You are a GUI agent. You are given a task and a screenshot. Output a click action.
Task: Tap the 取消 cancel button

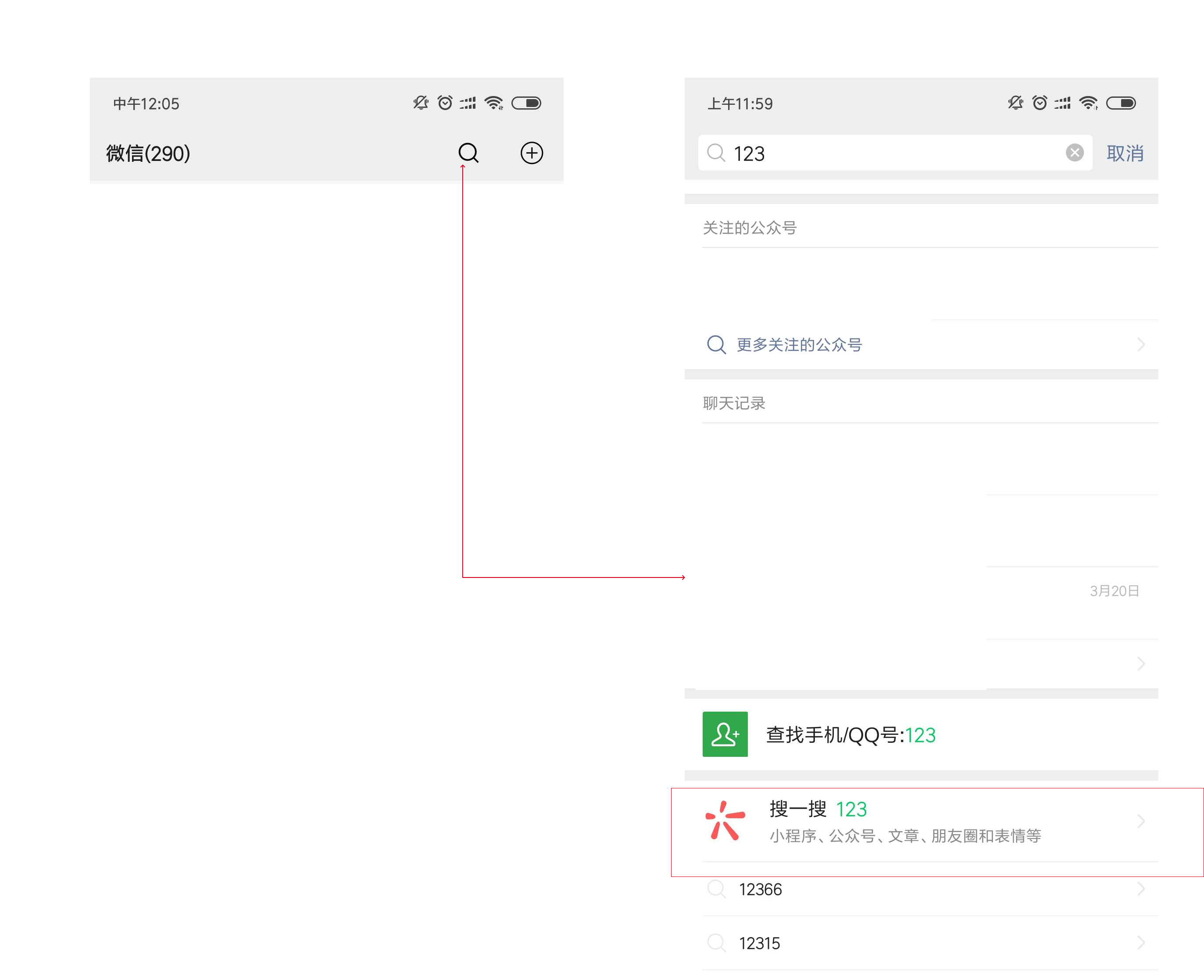click(1124, 153)
